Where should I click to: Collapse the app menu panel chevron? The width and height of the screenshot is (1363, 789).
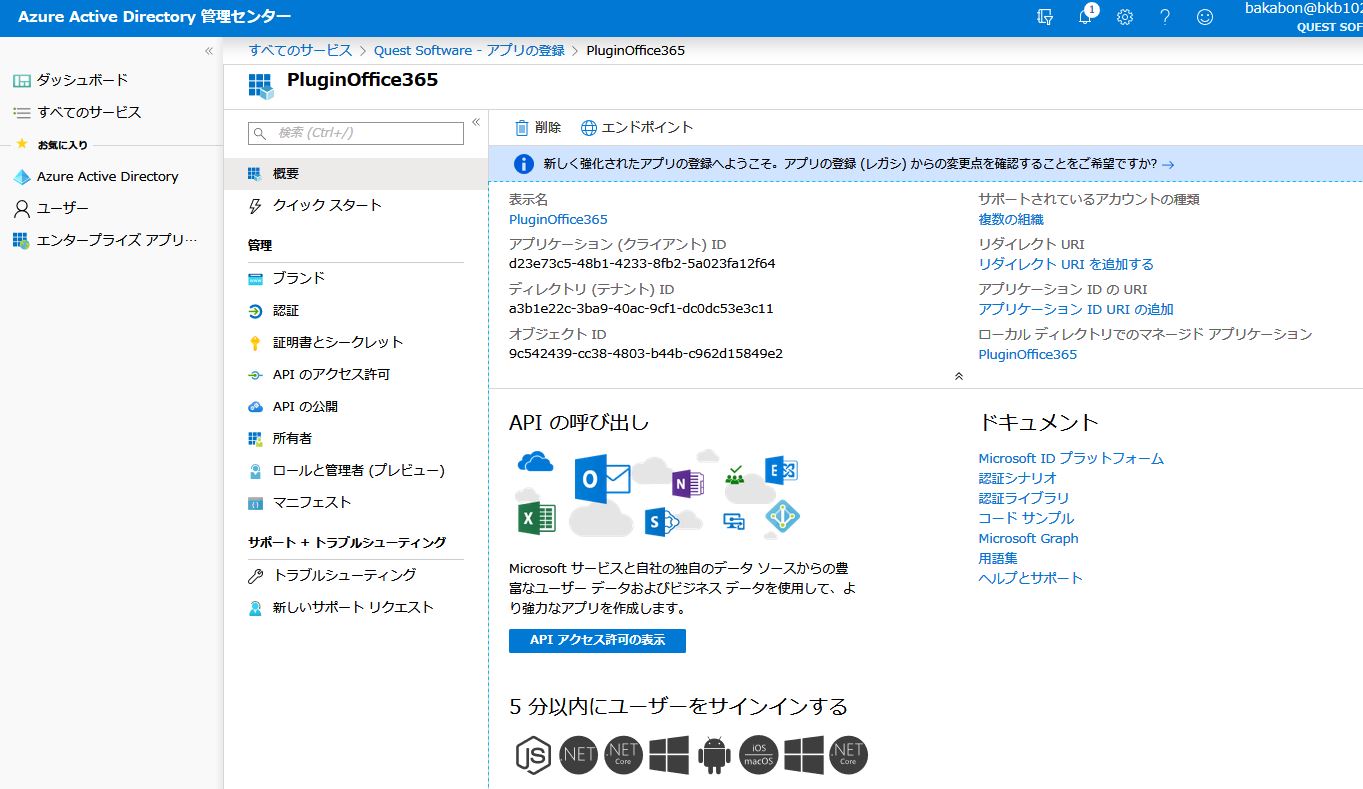(x=476, y=122)
